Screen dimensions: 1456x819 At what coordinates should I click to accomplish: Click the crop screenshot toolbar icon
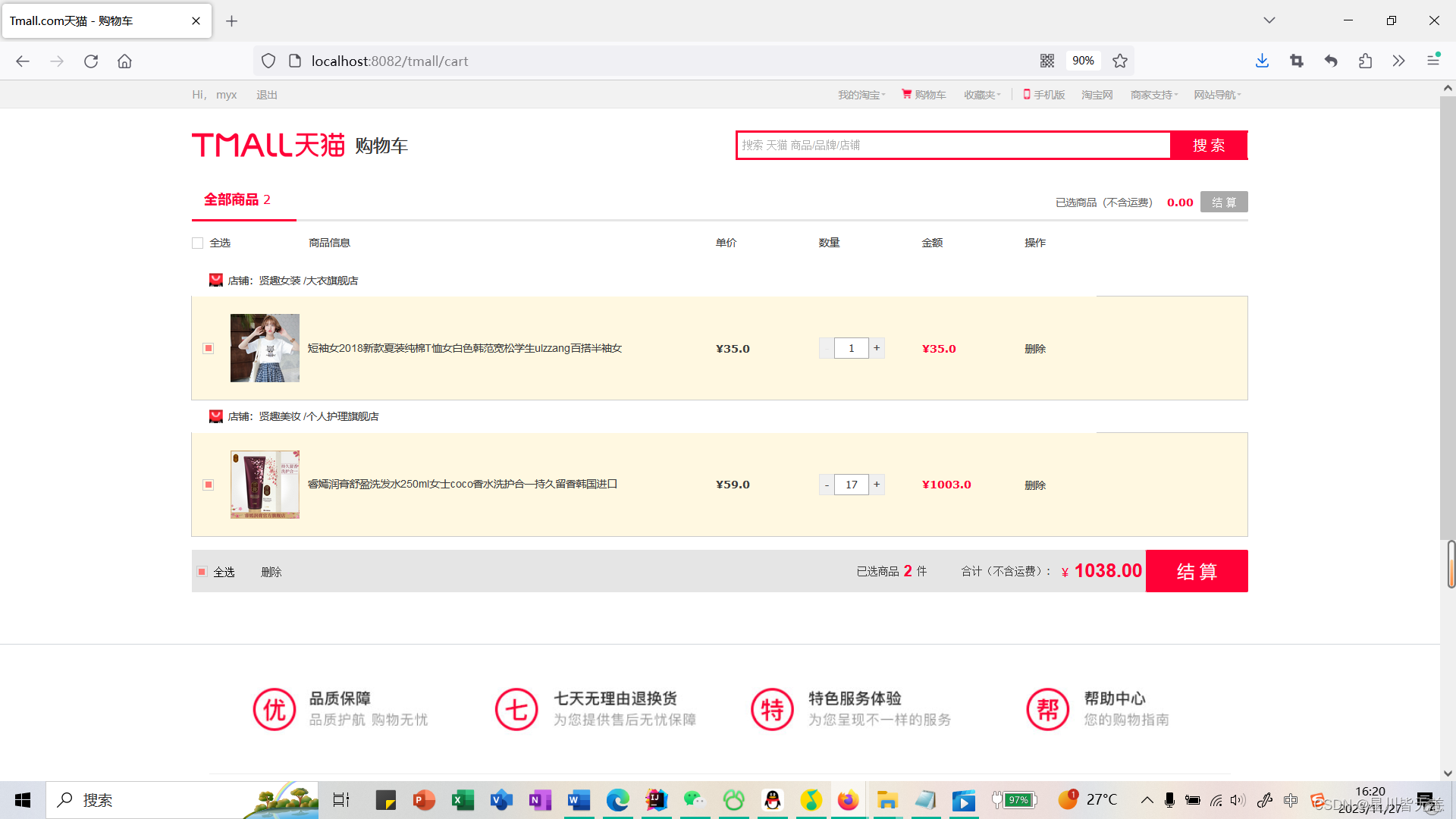[1297, 61]
